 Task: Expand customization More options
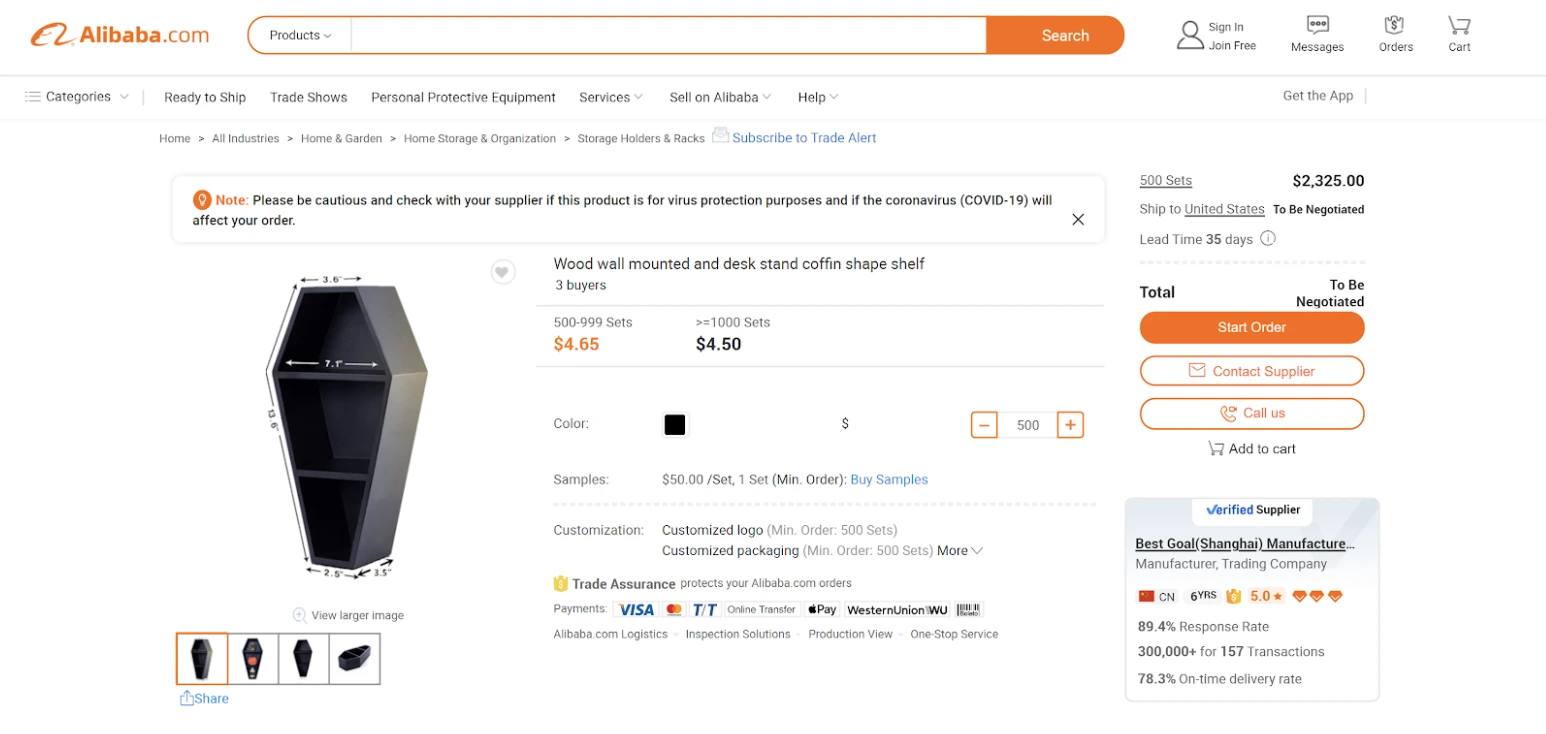point(960,551)
